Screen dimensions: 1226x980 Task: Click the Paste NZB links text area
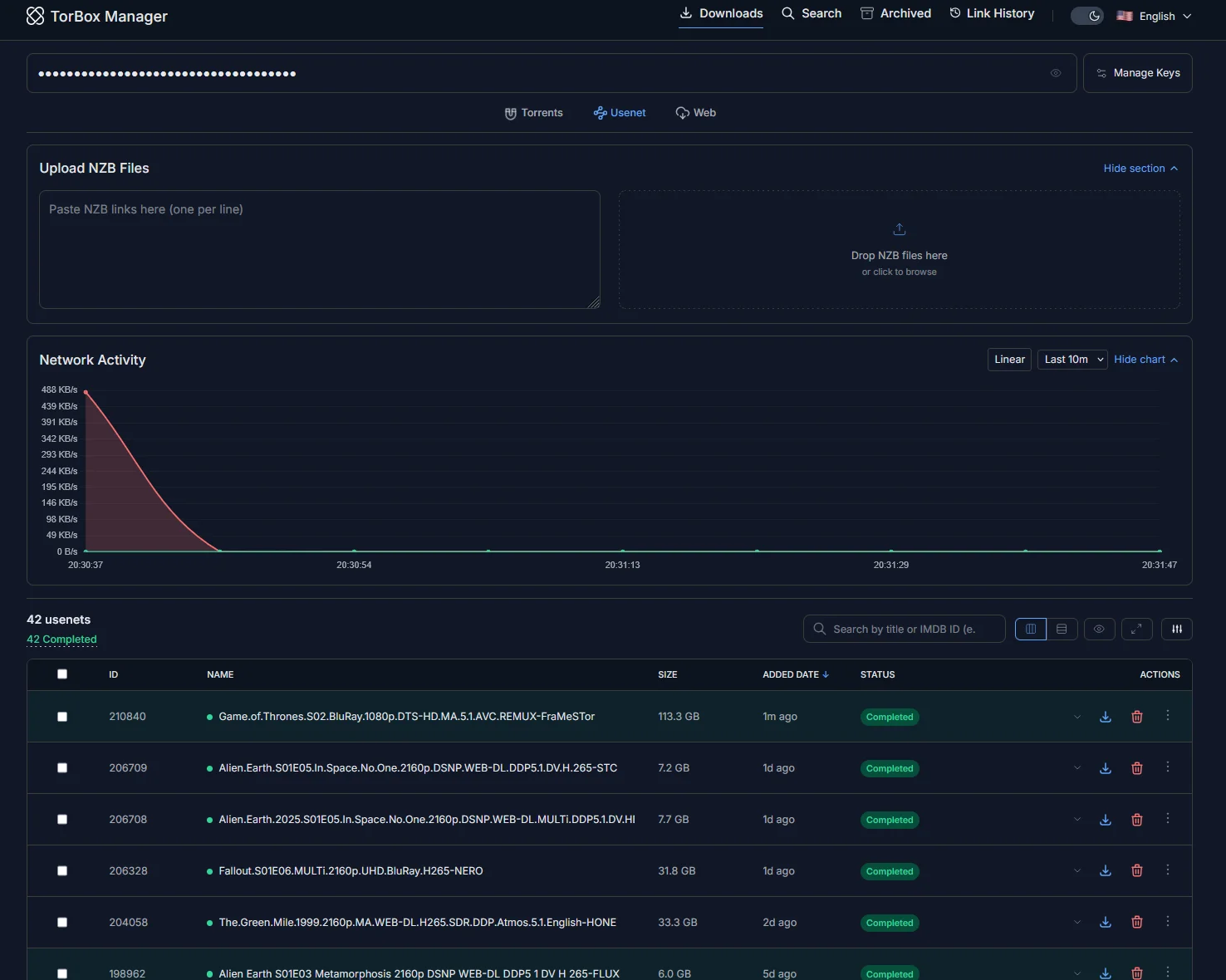click(x=320, y=249)
